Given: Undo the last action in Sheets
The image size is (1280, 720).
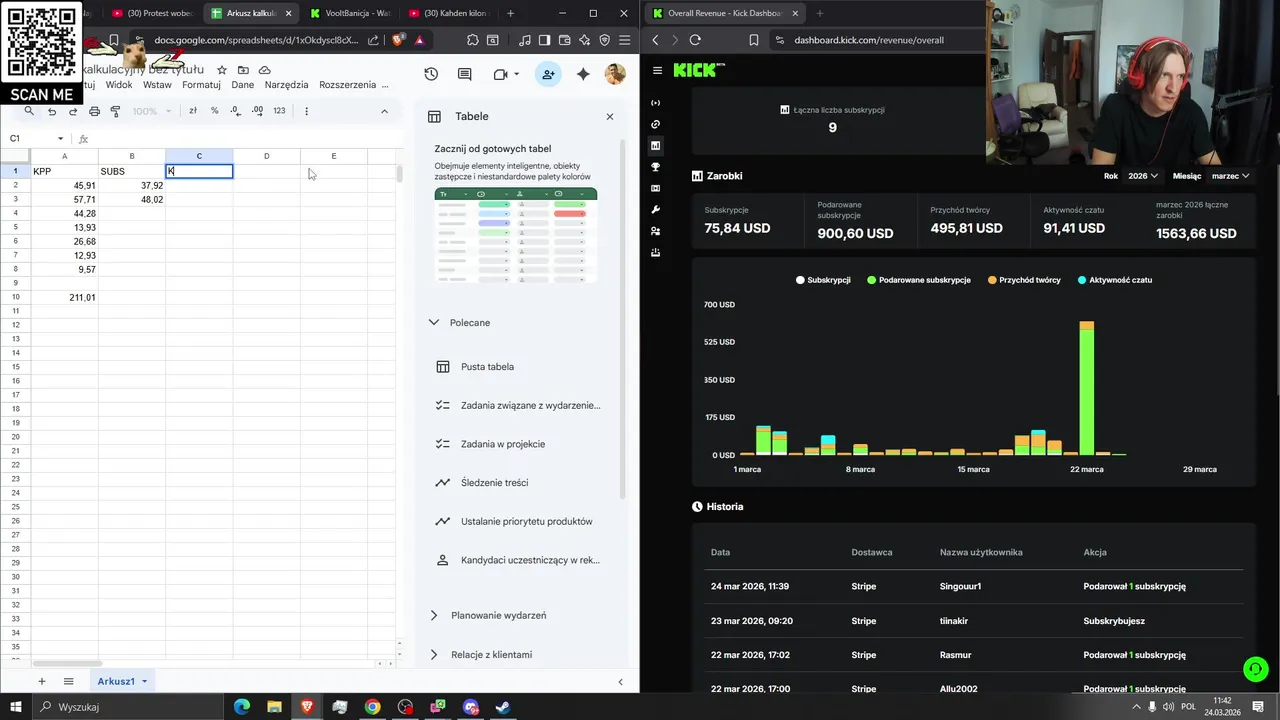Looking at the screenshot, I should 52,111.
